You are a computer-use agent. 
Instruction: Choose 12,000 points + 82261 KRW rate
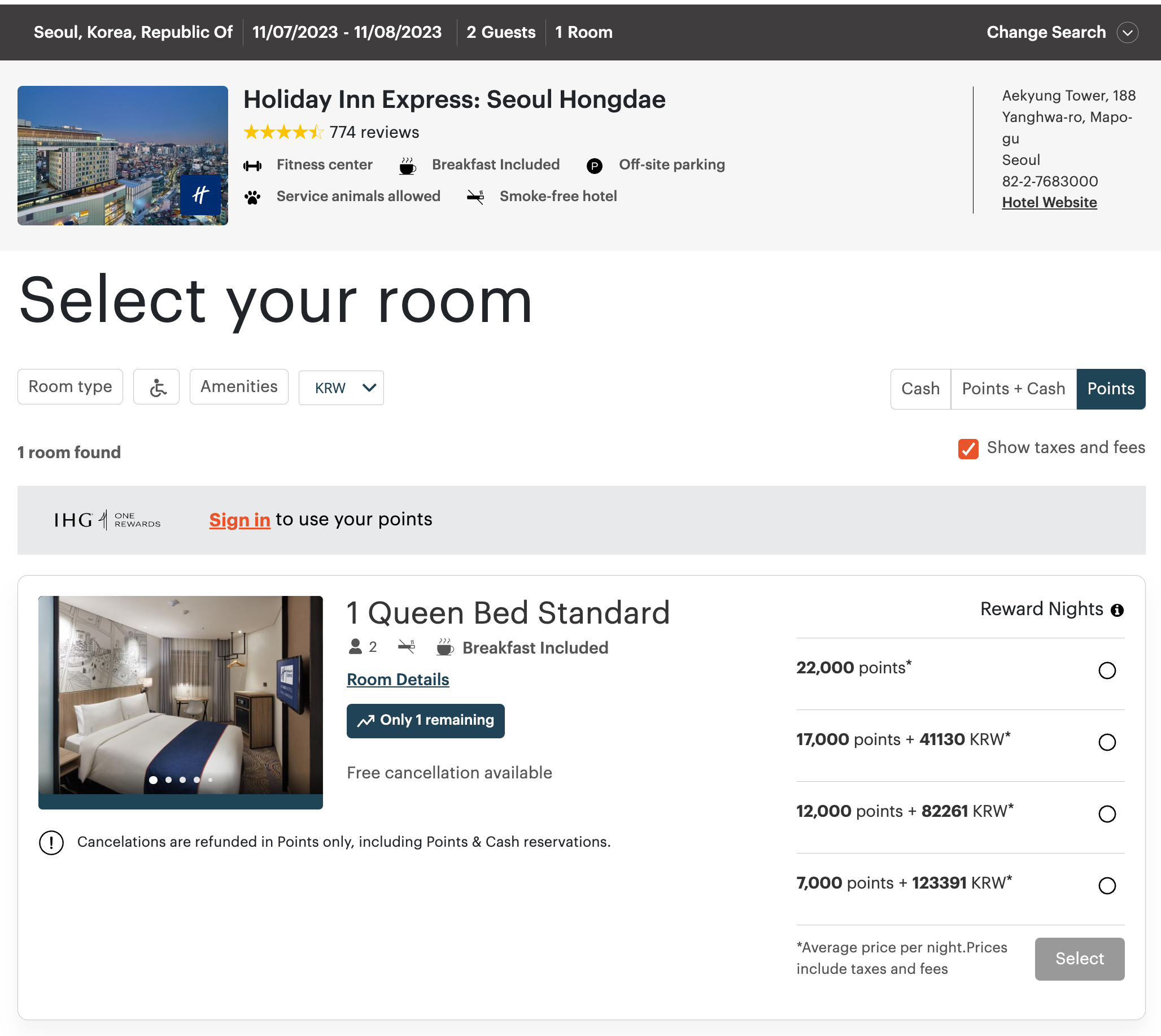pyautogui.click(x=1107, y=814)
